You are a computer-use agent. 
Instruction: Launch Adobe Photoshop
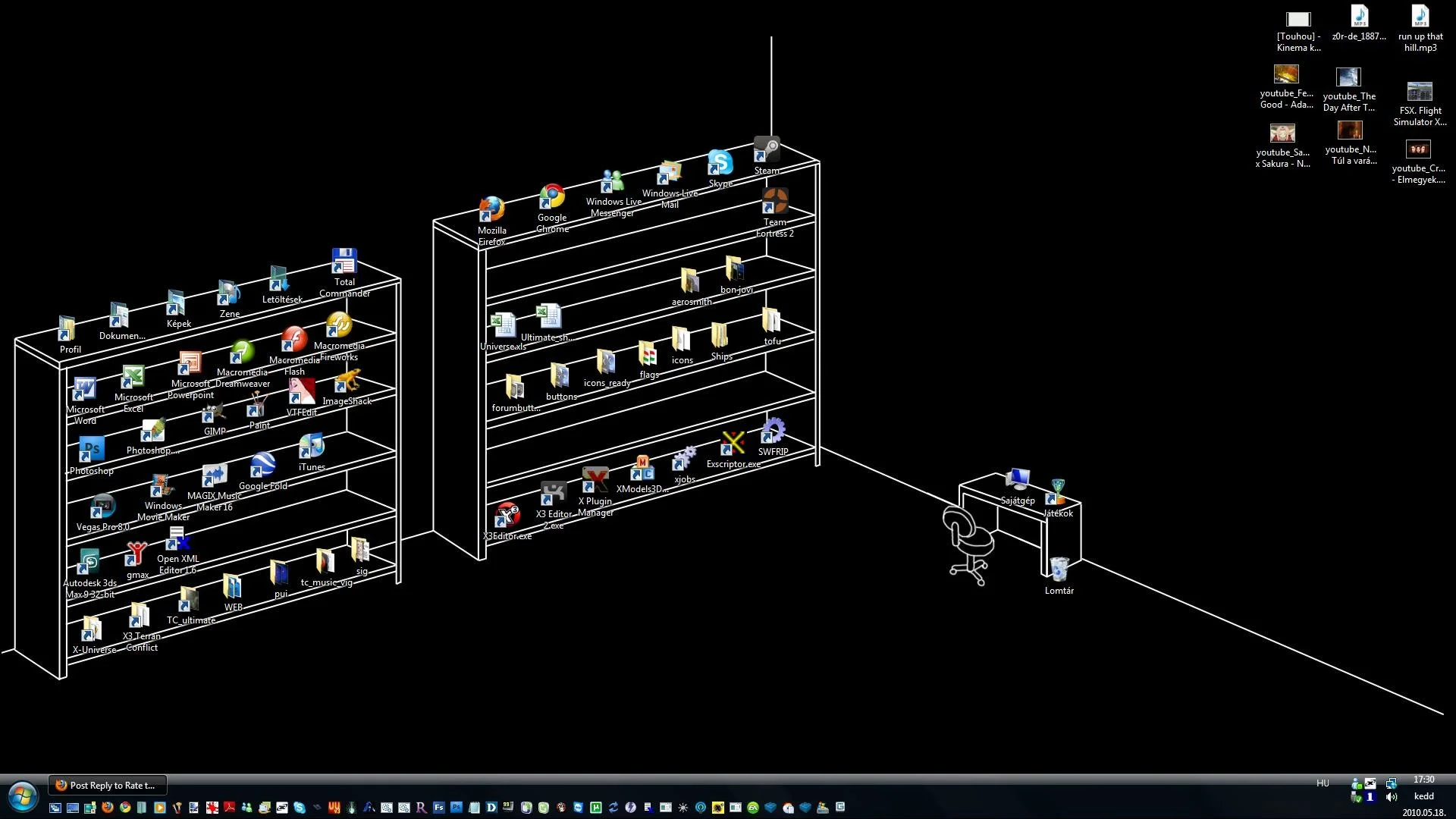(x=91, y=449)
